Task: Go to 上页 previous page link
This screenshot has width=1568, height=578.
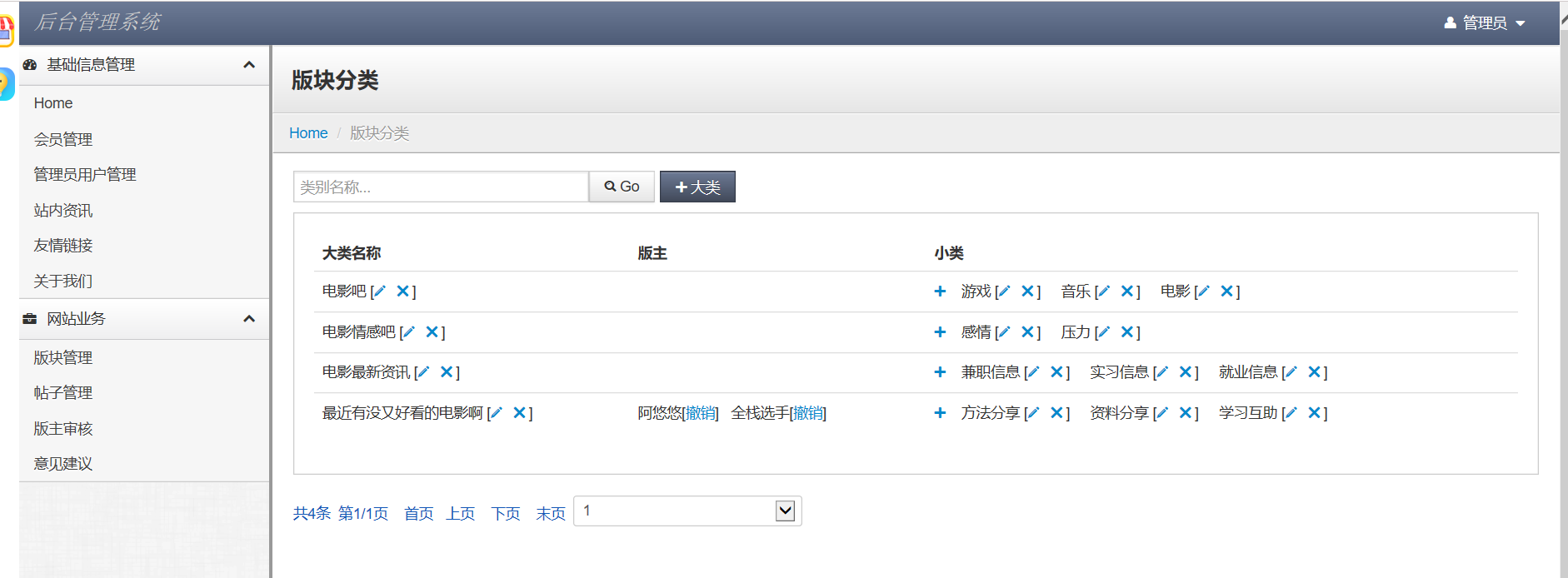Action: click(460, 514)
